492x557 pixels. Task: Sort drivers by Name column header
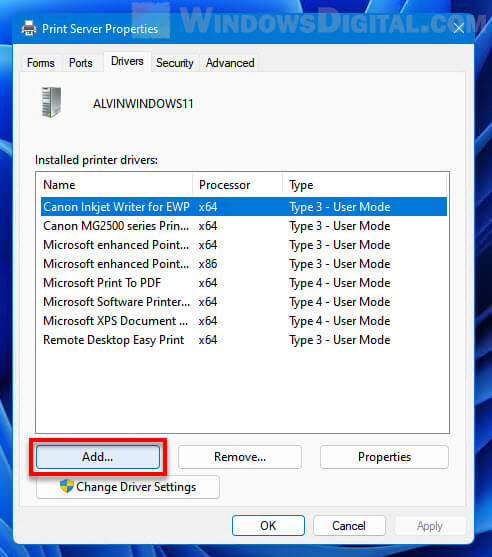point(117,185)
